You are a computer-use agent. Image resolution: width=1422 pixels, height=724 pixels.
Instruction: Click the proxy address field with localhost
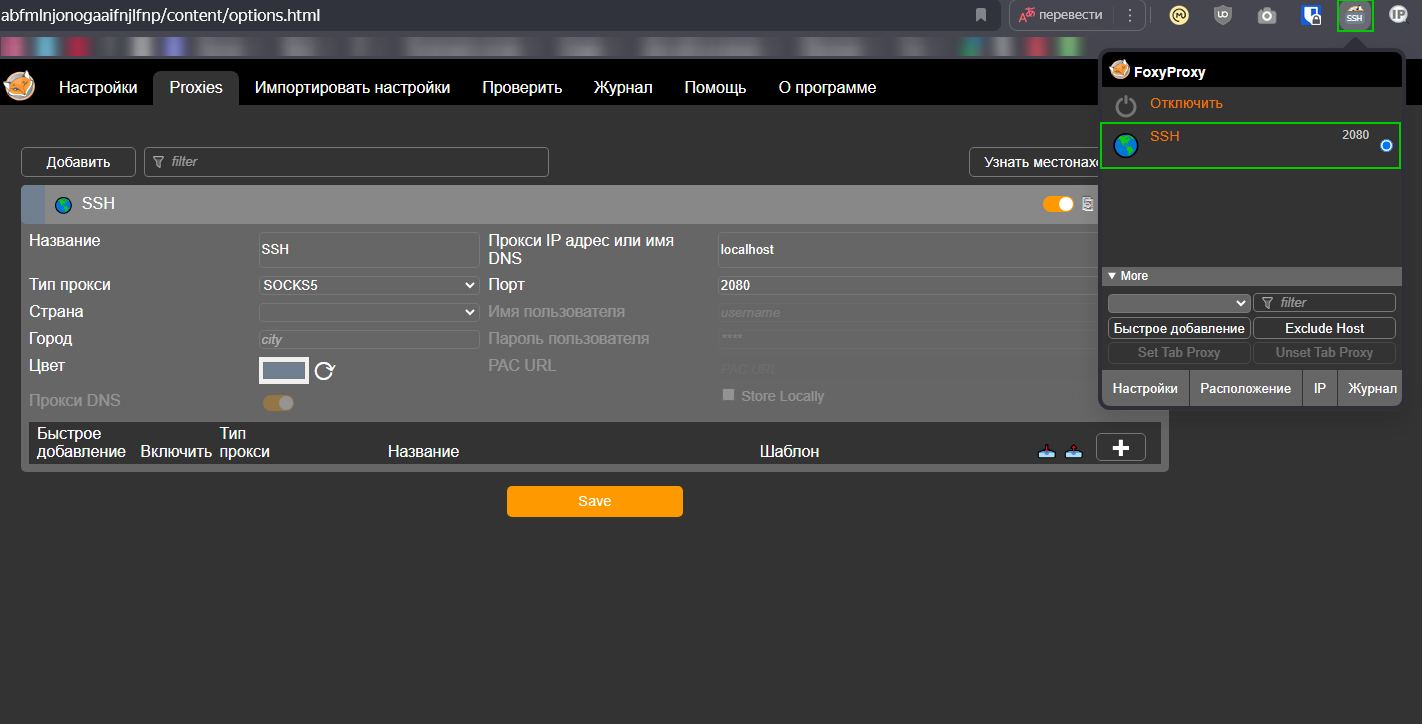908,249
